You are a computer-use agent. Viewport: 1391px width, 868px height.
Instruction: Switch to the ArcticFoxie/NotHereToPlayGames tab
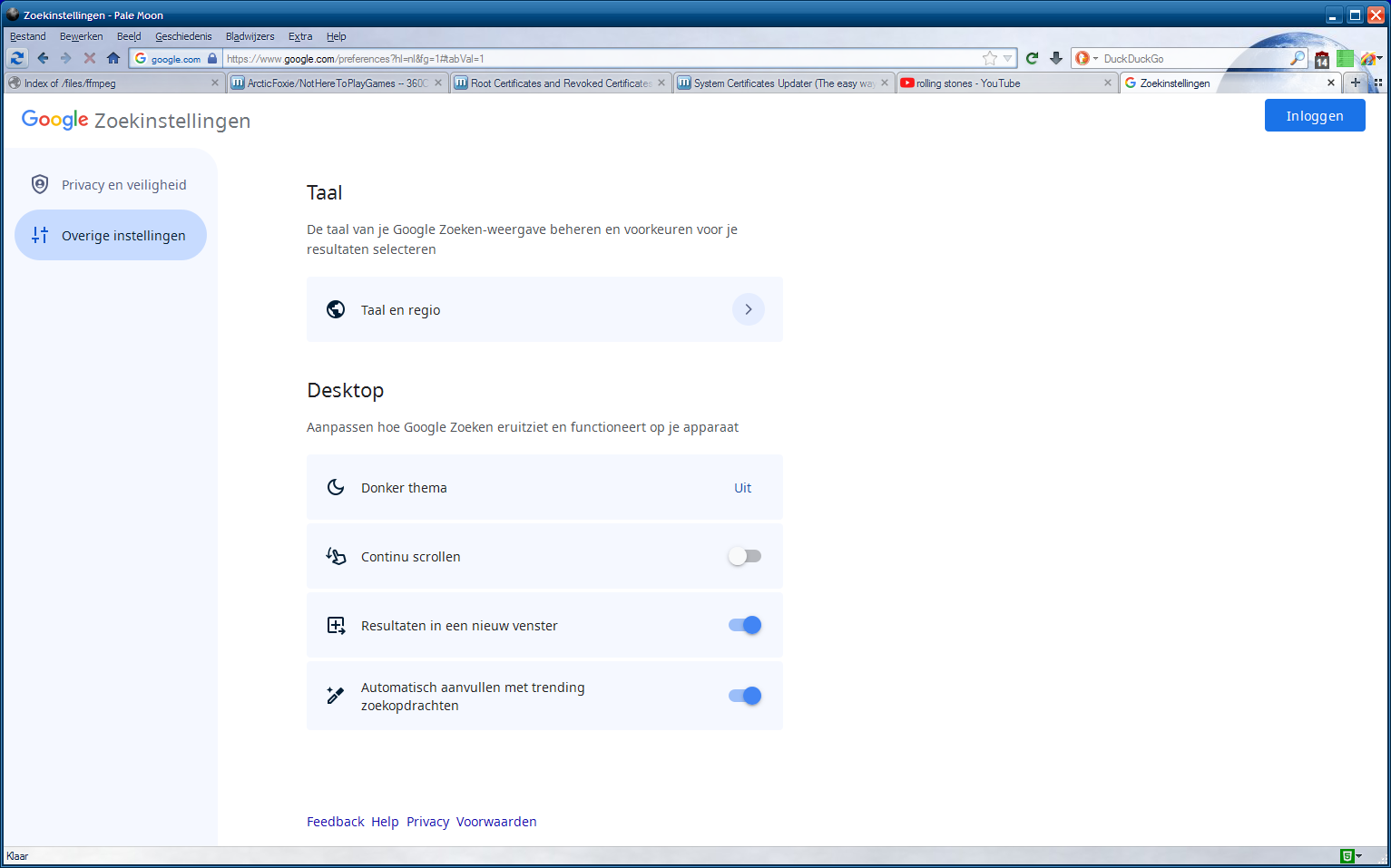337,83
